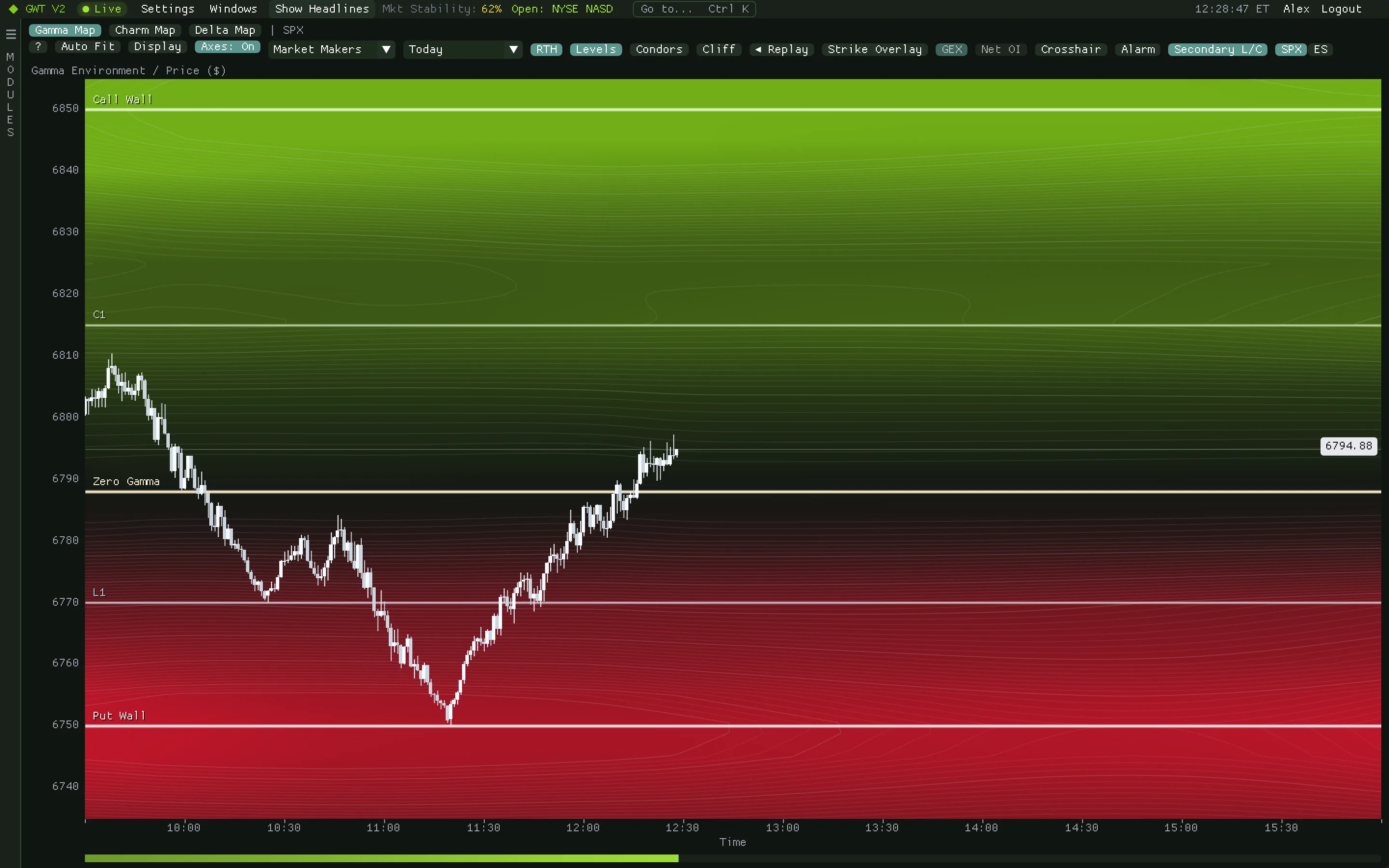The image size is (1389, 868).
Task: Switch to the Gamma Map tab
Action: pyautogui.click(x=65, y=30)
